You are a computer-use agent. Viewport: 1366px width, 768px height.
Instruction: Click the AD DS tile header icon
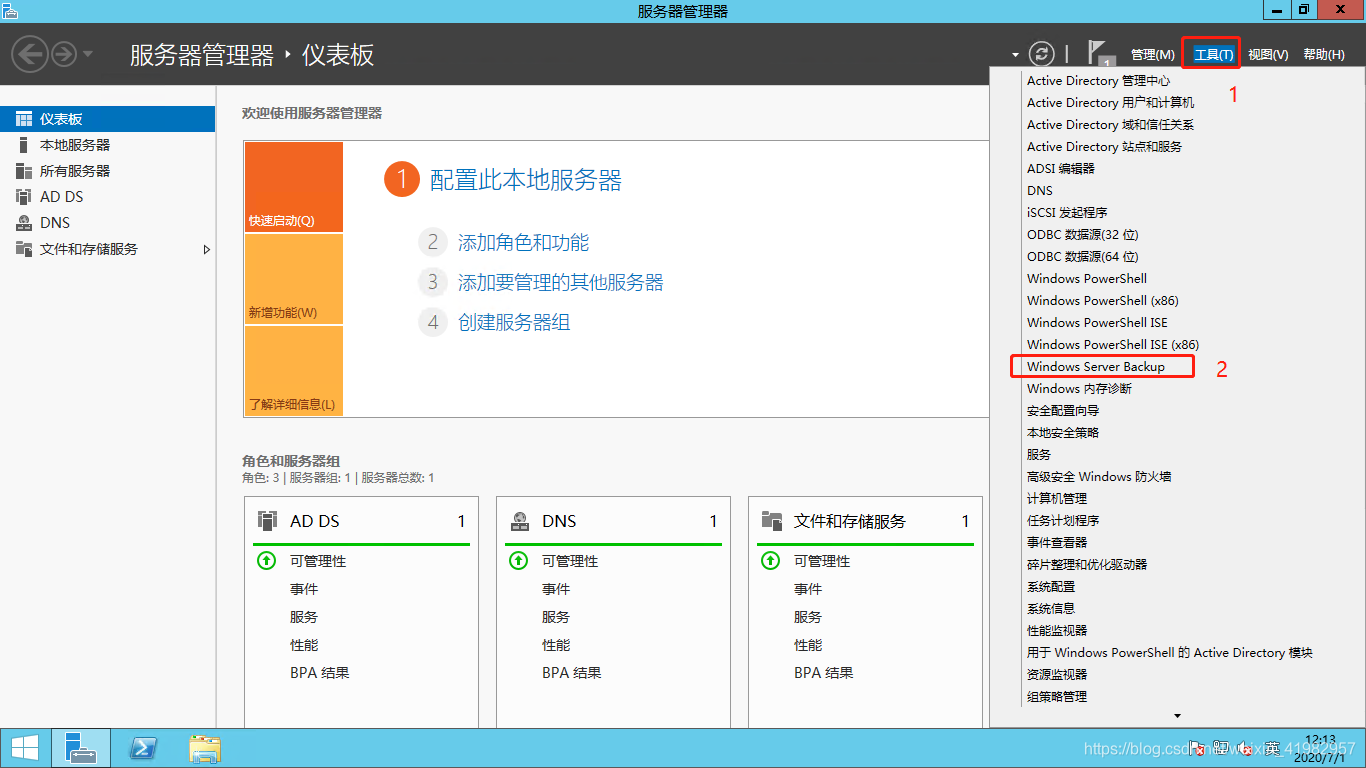tap(267, 521)
